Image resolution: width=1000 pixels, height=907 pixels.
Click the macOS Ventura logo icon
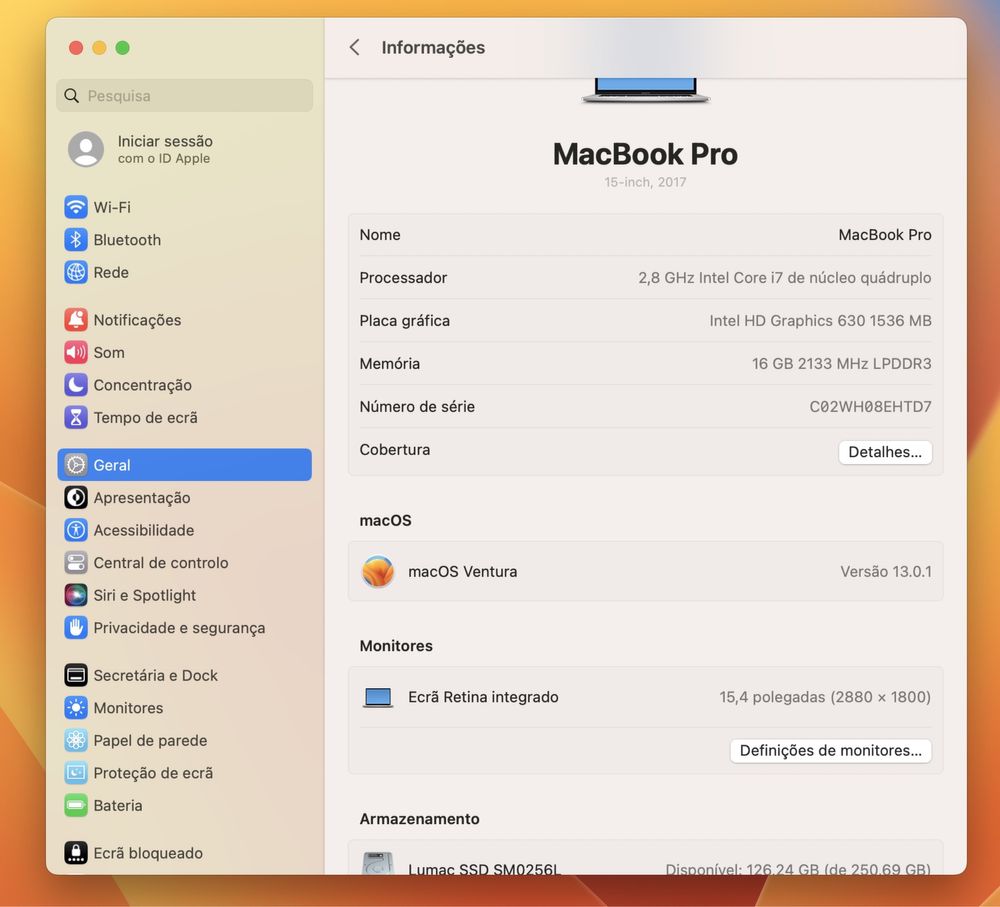(x=378, y=571)
